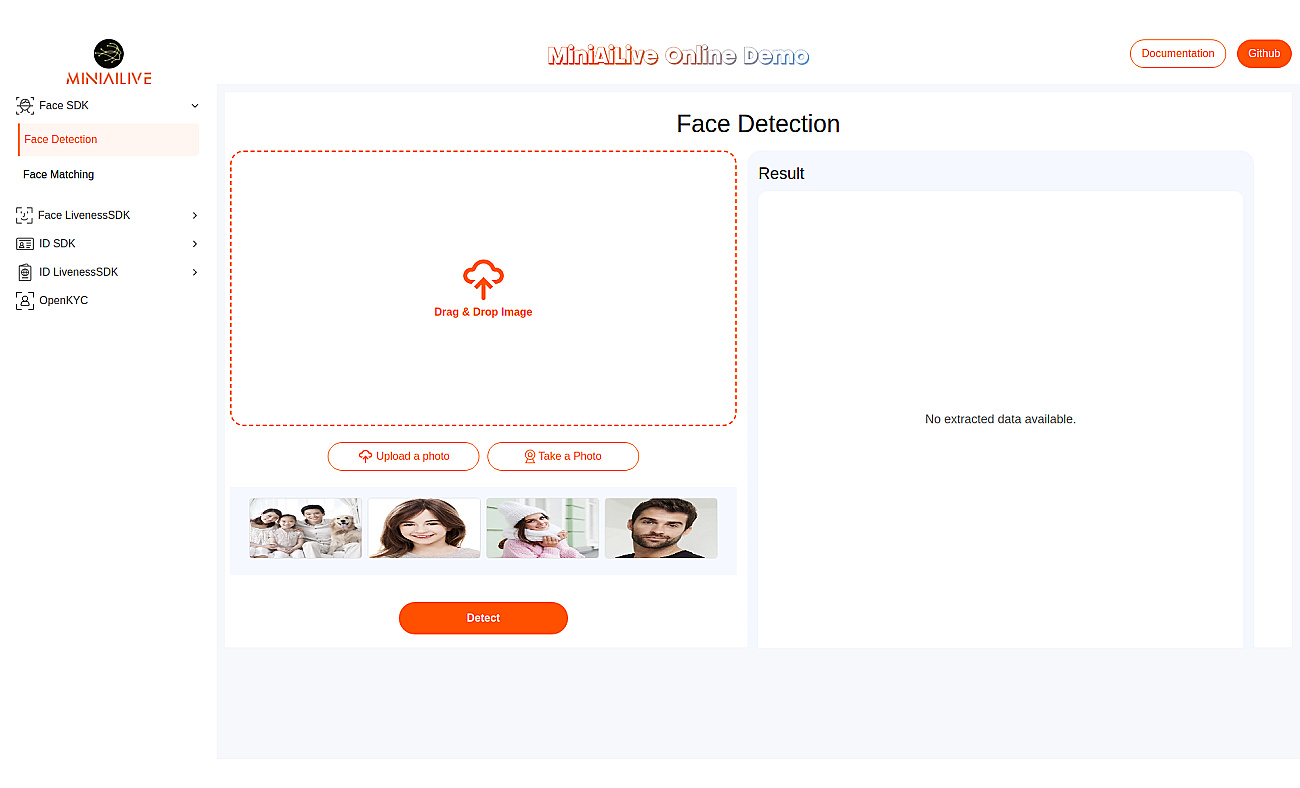Viewport: 1300px width, 788px height.
Task: Expand the ID SDK chevron
Action: click(195, 244)
